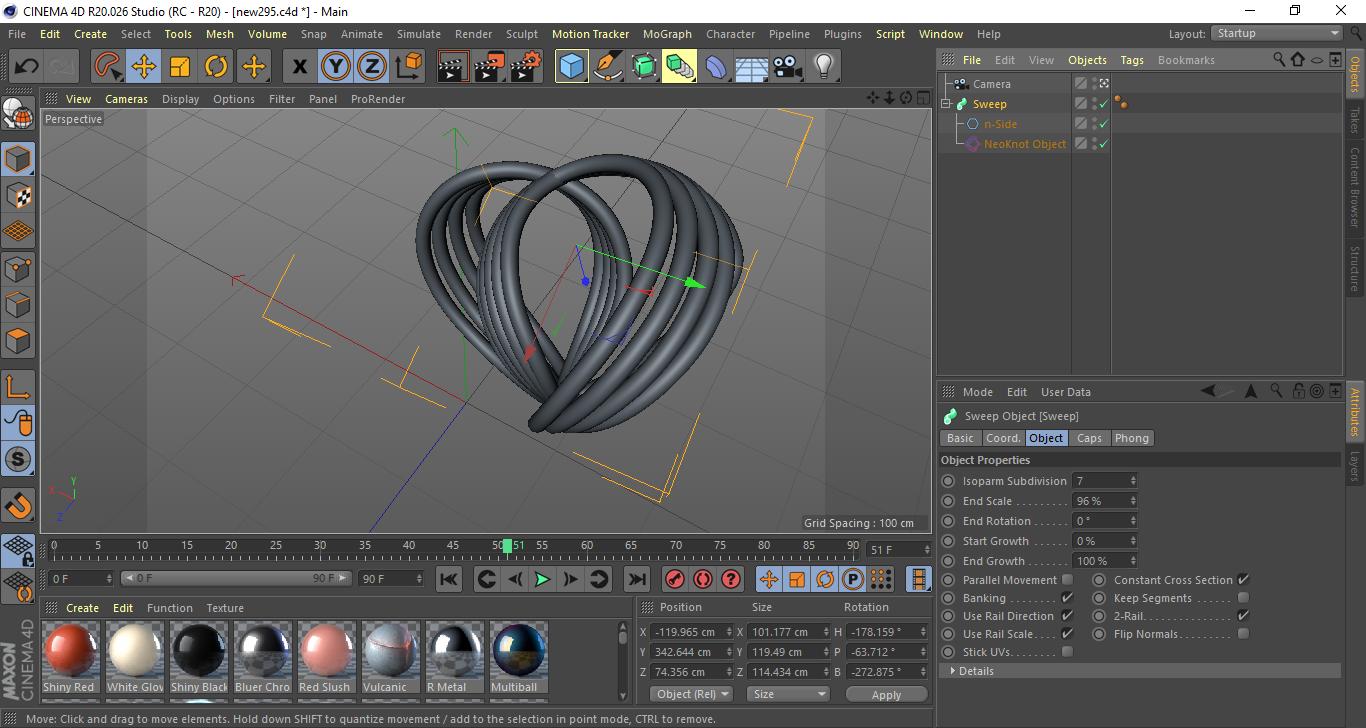Toggle Stick UVs checkbox
The width and height of the screenshot is (1366, 728).
(x=1068, y=652)
